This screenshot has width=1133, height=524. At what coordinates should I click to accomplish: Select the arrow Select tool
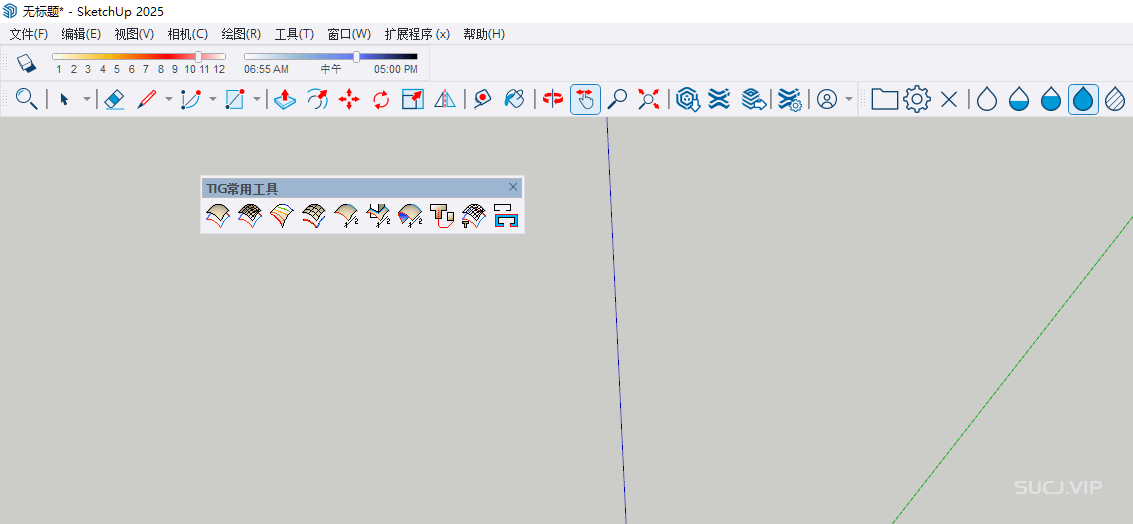[64, 99]
